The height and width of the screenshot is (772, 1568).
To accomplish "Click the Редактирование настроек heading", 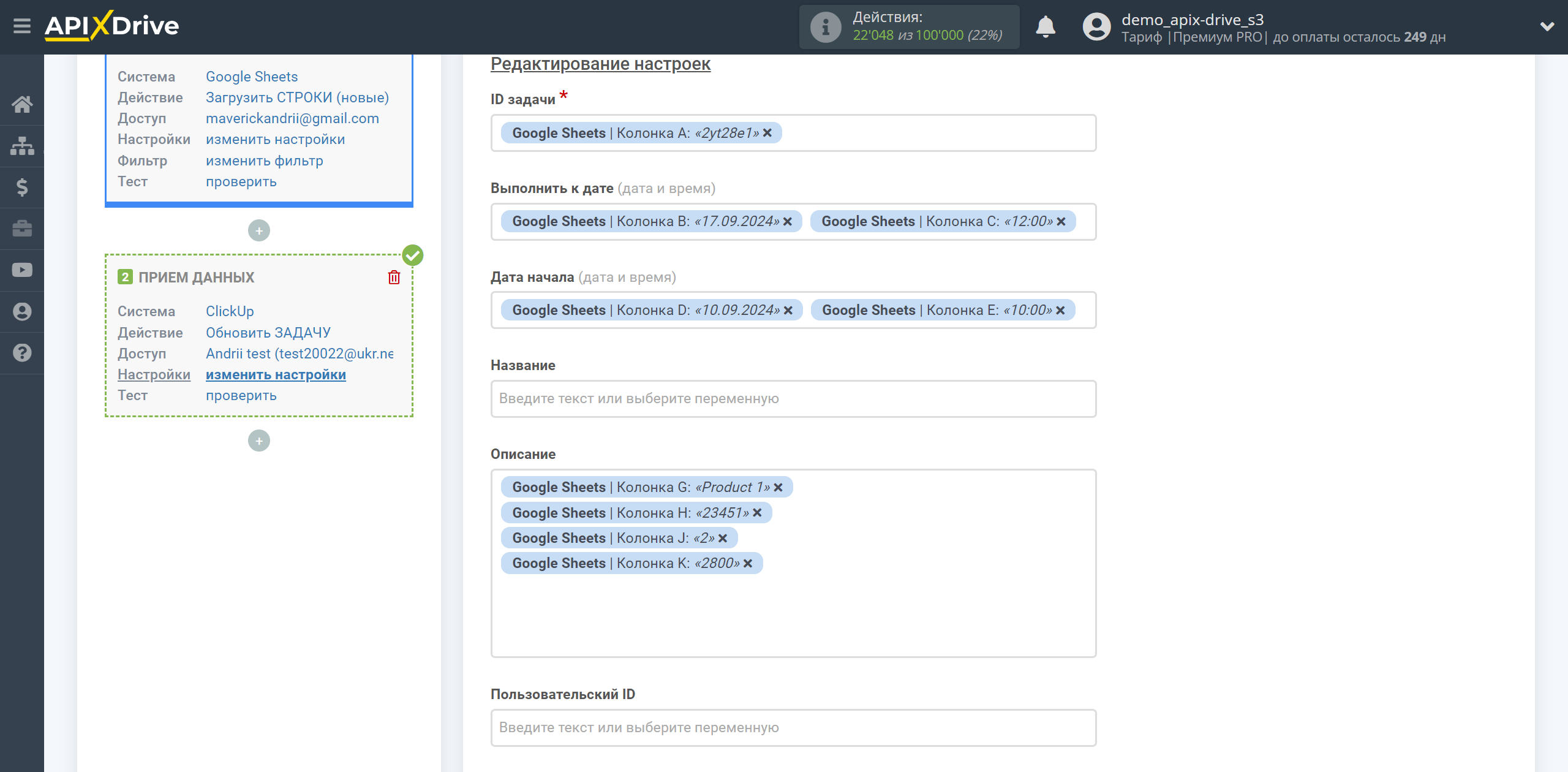I will click(x=600, y=64).
